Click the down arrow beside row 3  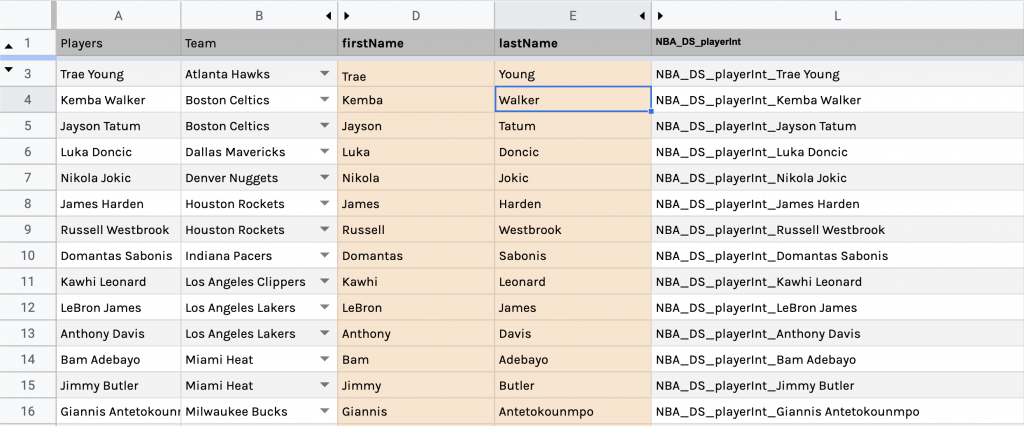(x=10, y=70)
